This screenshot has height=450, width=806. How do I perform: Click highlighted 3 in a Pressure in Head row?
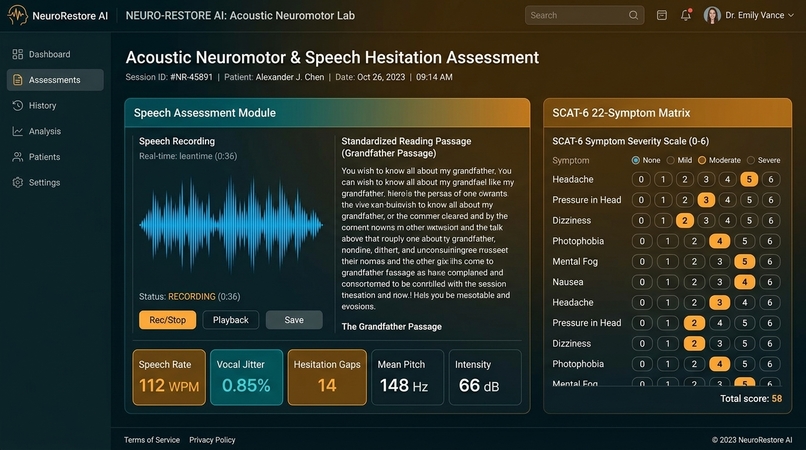pyautogui.click(x=706, y=200)
